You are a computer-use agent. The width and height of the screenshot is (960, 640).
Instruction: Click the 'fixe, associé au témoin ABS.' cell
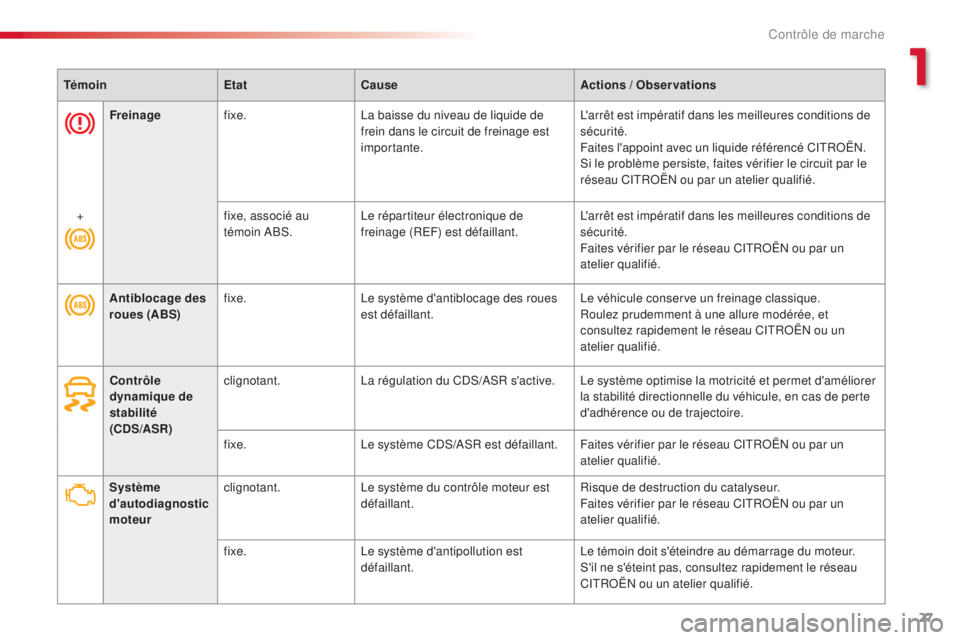(x=266, y=224)
